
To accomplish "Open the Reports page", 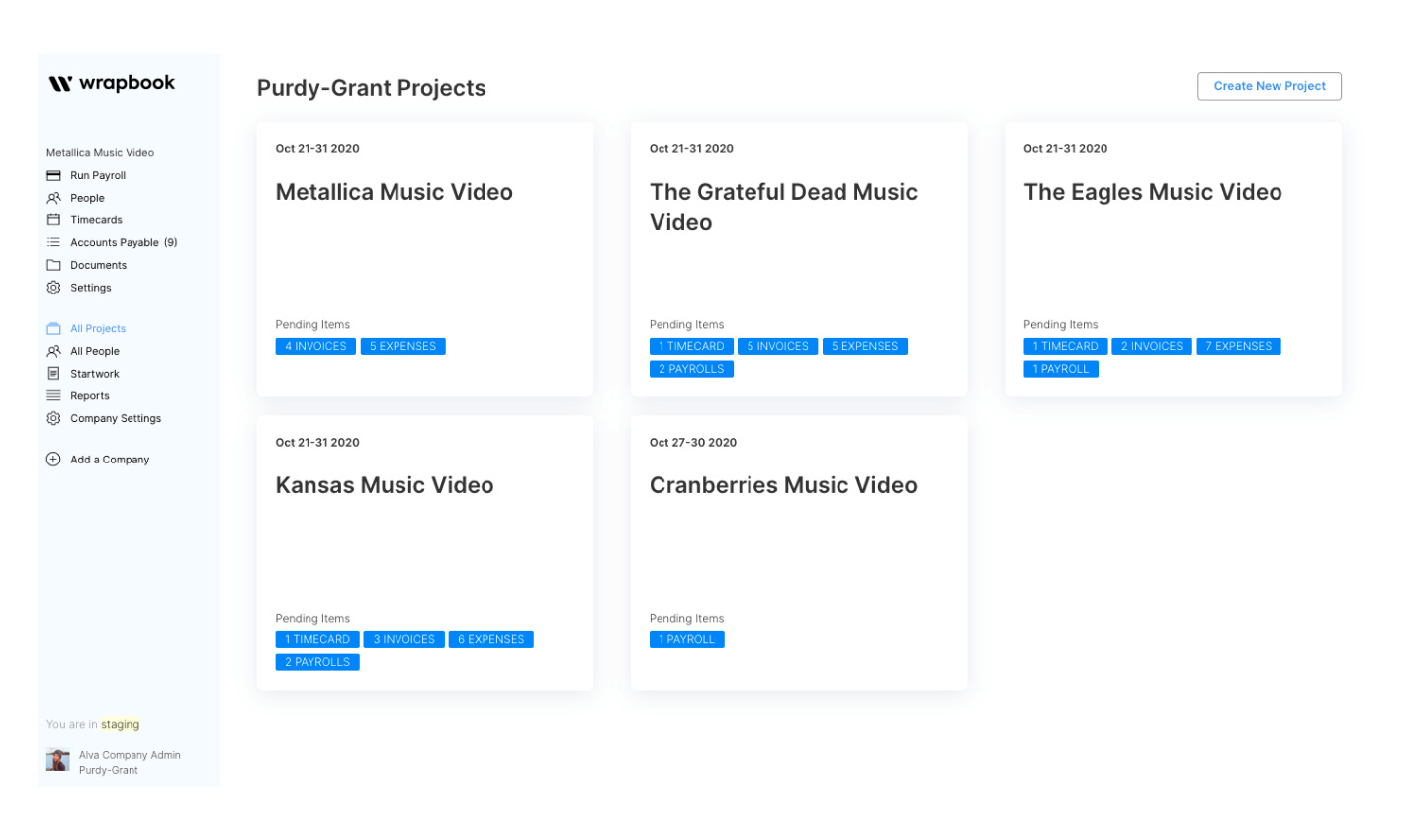I will click(90, 396).
